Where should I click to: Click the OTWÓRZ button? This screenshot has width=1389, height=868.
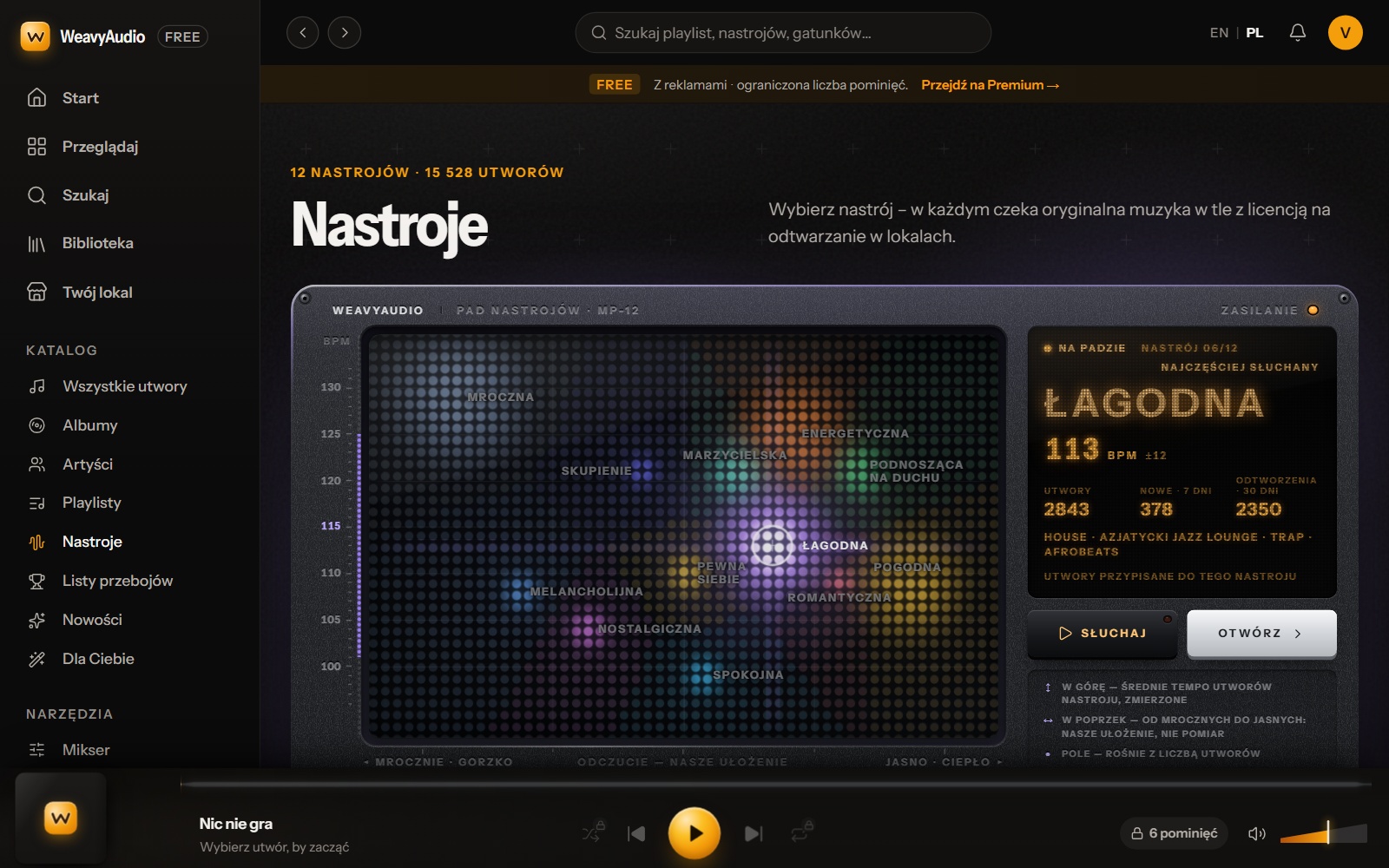pyautogui.click(x=1261, y=634)
